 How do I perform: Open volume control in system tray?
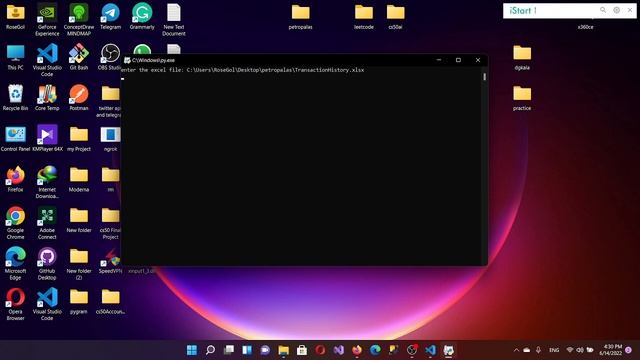click(580, 350)
